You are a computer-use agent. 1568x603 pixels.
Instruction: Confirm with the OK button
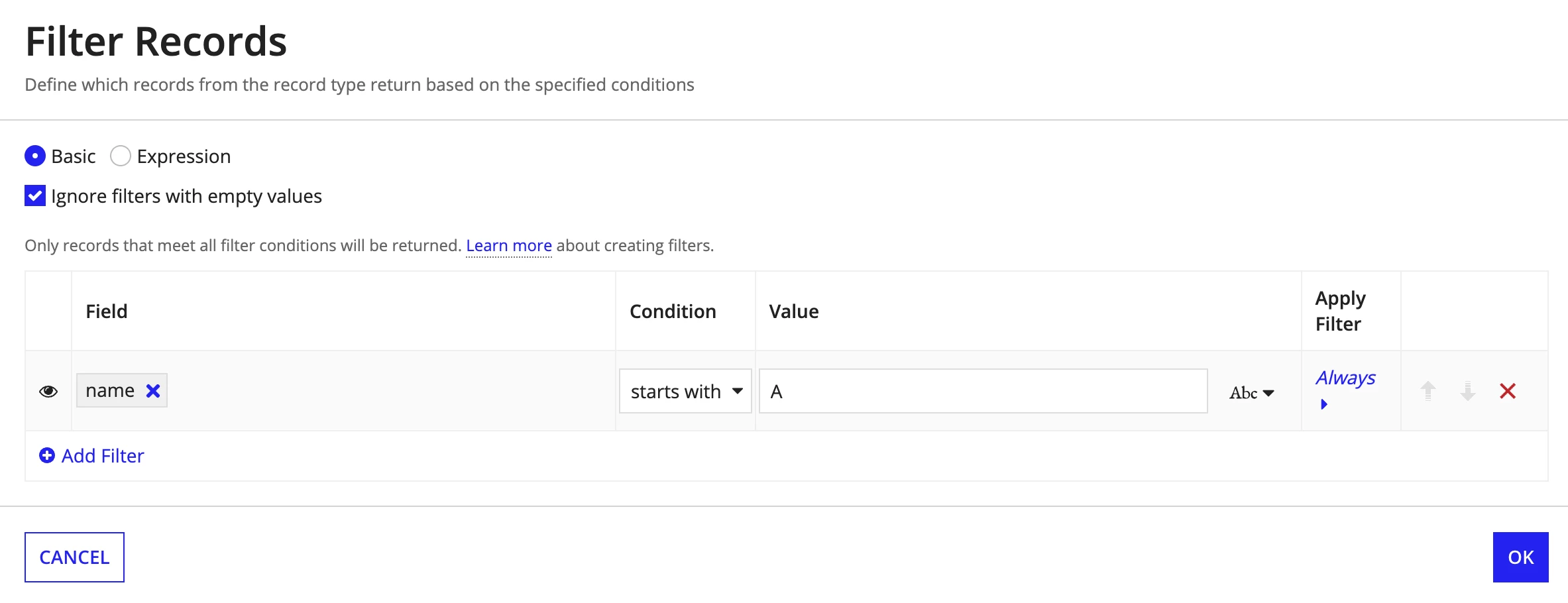pyautogui.click(x=1520, y=557)
